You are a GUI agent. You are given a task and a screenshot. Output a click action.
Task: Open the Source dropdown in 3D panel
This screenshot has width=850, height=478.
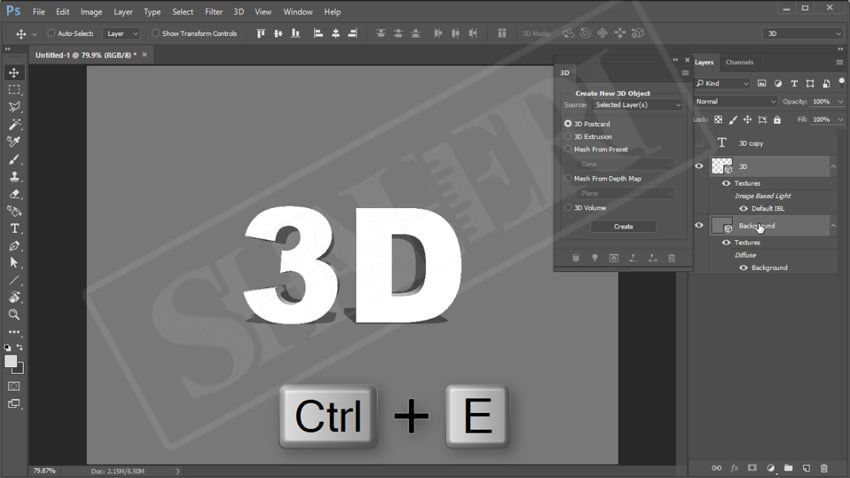tap(636, 105)
